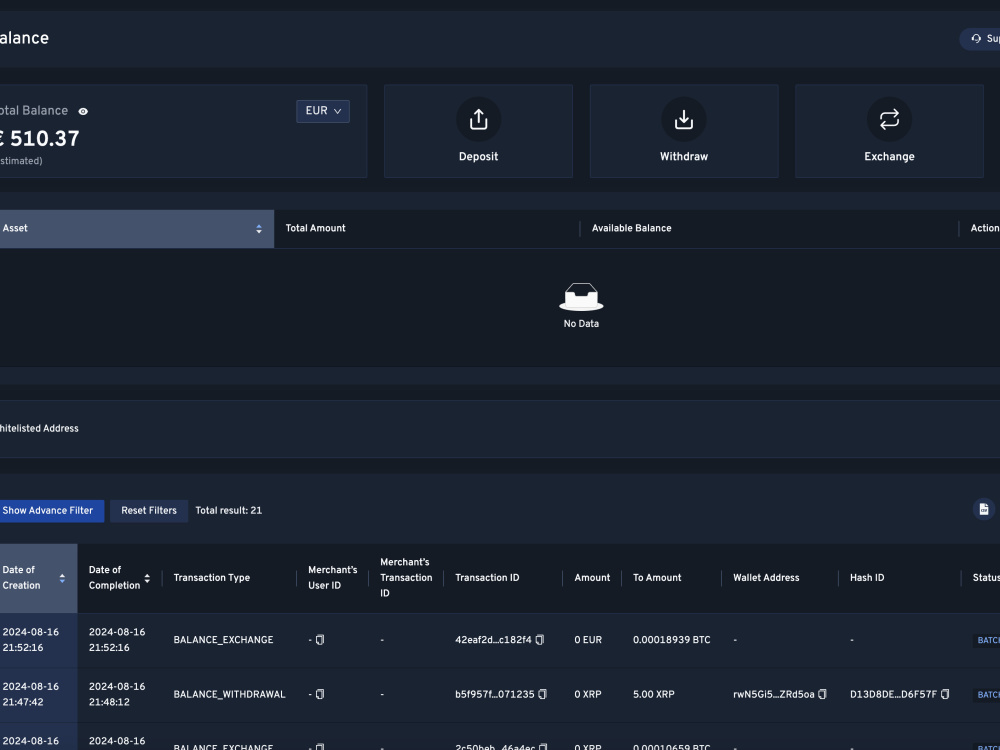Screen dimensions: 1000x750
Task: Open the Deposit card label
Action: (x=478, y=156)
